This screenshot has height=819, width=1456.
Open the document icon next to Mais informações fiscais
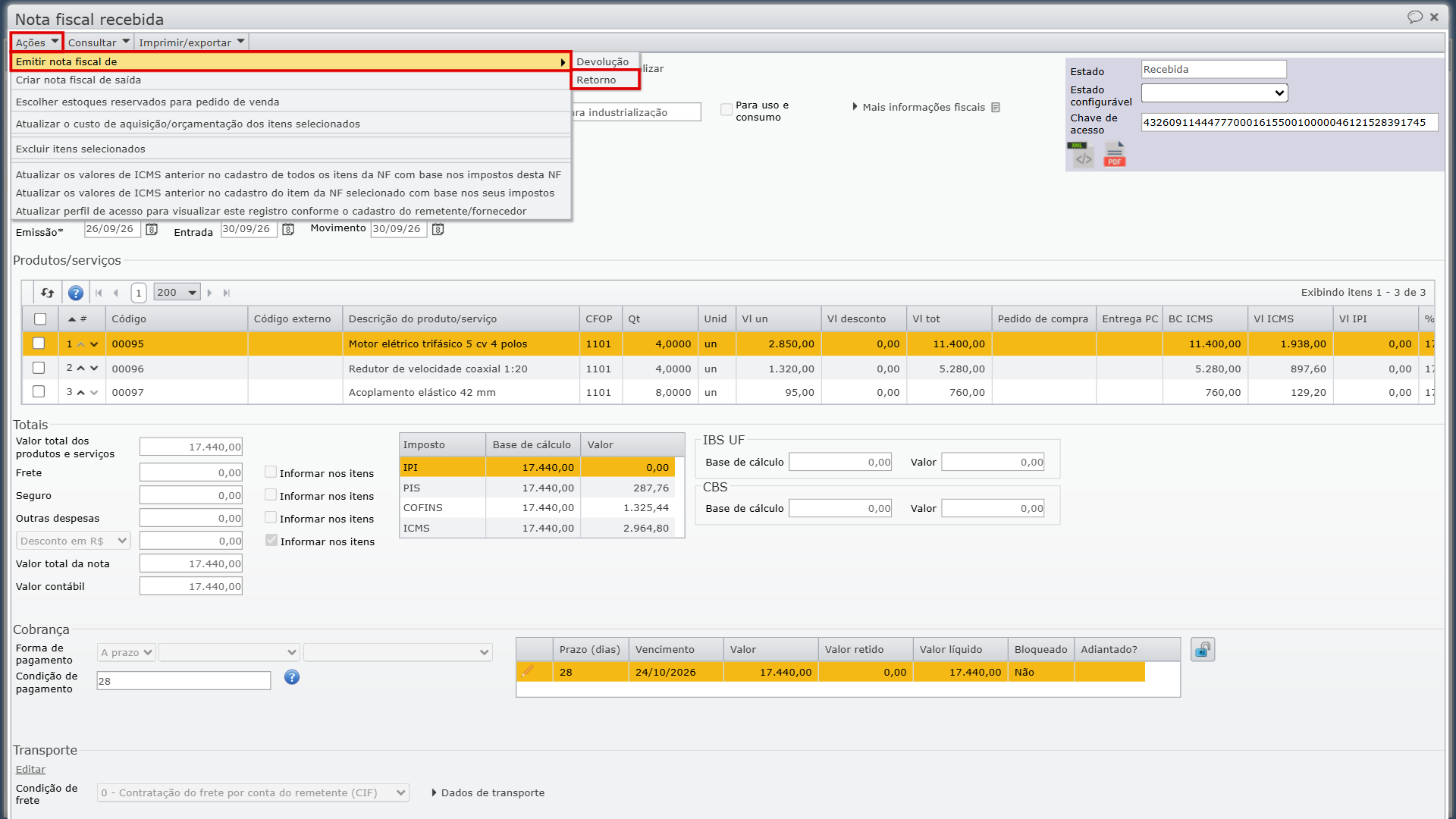[x=996, y=108]
